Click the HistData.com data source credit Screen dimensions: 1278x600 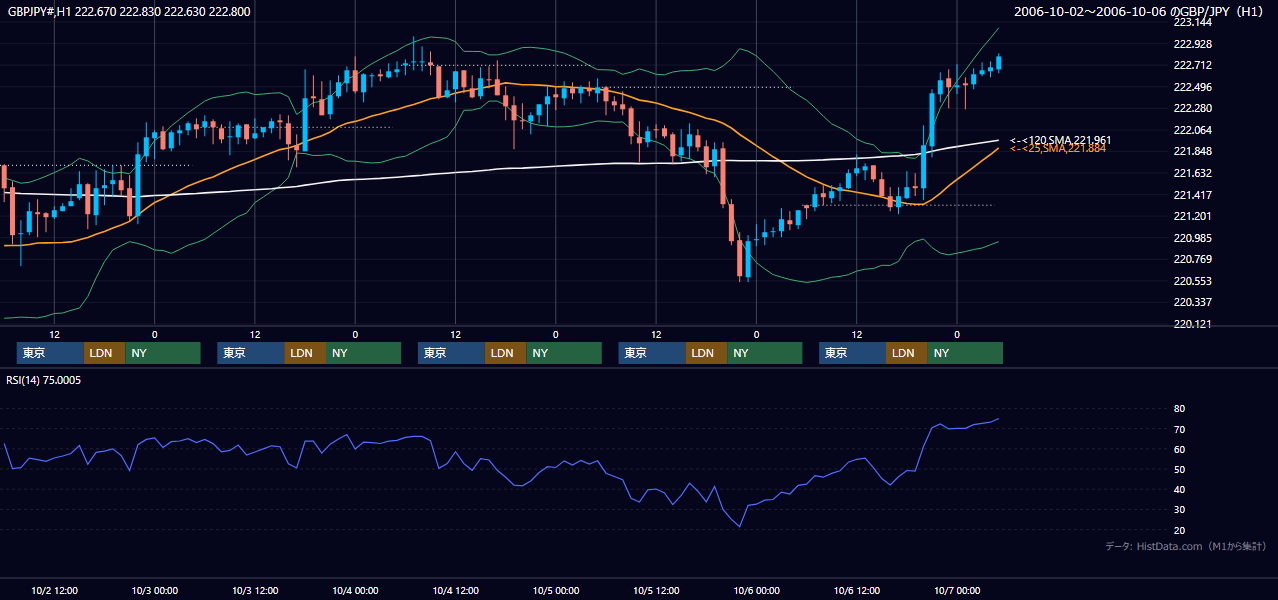click(1186, 546)
